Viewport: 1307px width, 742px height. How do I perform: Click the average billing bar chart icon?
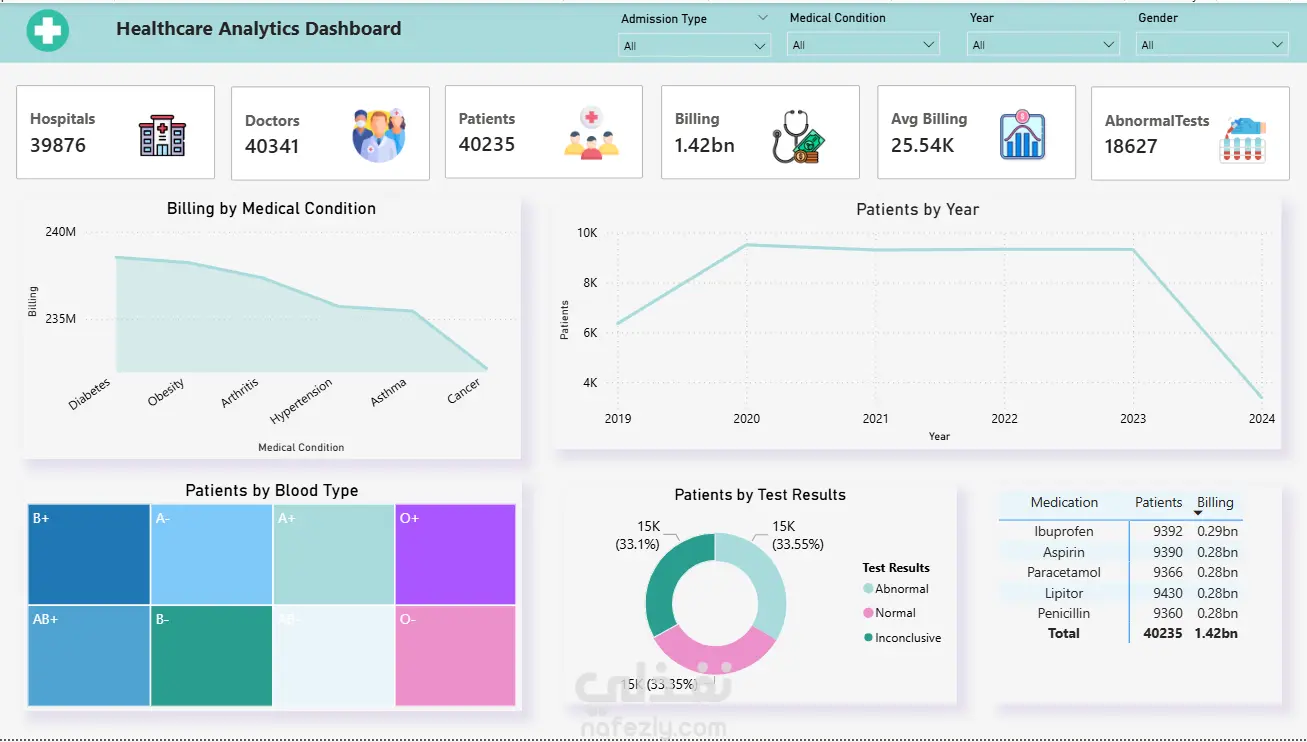point(1022,134)
